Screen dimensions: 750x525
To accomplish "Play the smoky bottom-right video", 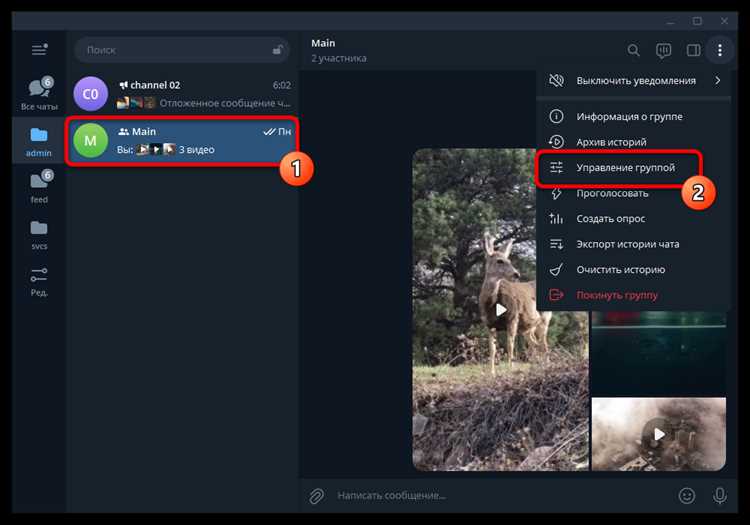I will (x=659, y=434).
